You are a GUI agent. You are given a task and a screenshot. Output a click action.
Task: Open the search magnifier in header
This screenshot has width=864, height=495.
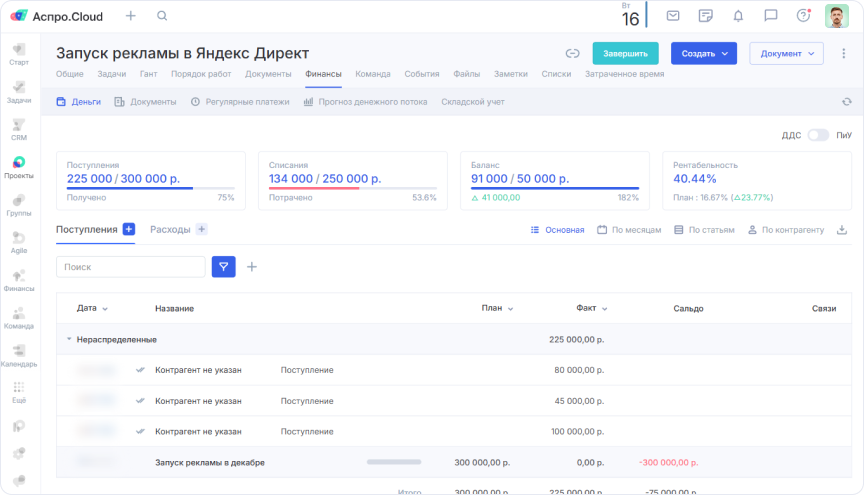click(162, 16)
